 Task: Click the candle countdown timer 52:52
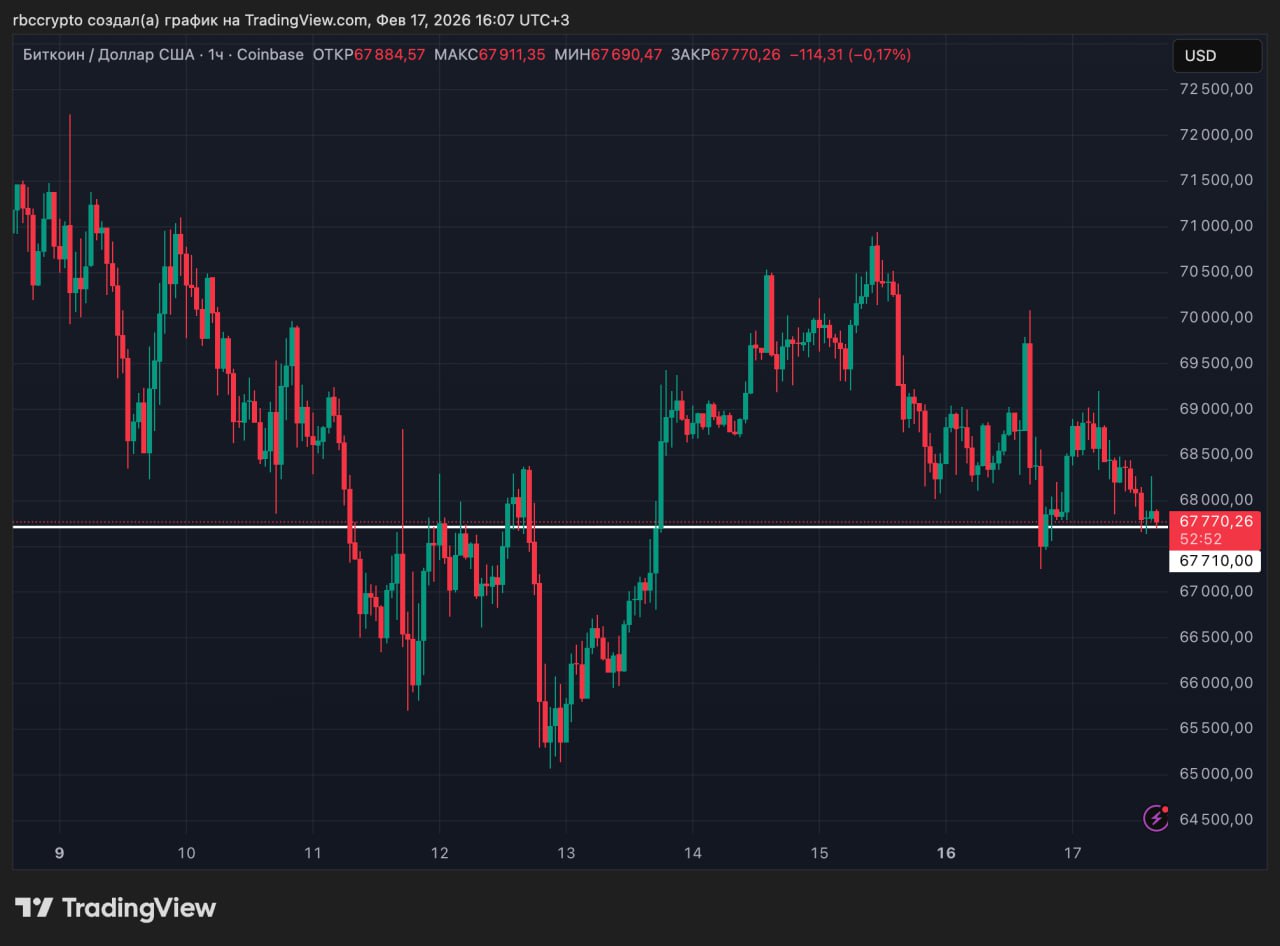coord(1200,539)
